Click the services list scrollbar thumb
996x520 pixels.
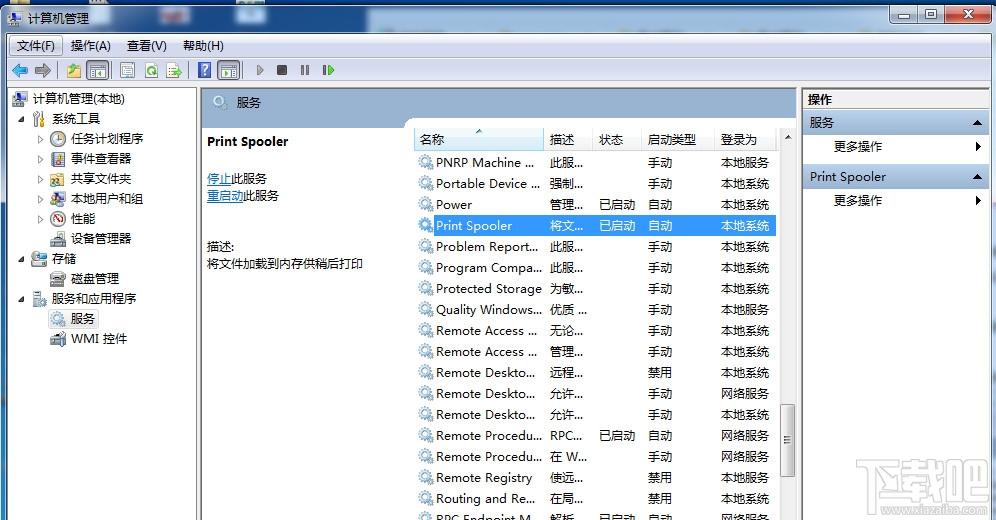(788, 440)
